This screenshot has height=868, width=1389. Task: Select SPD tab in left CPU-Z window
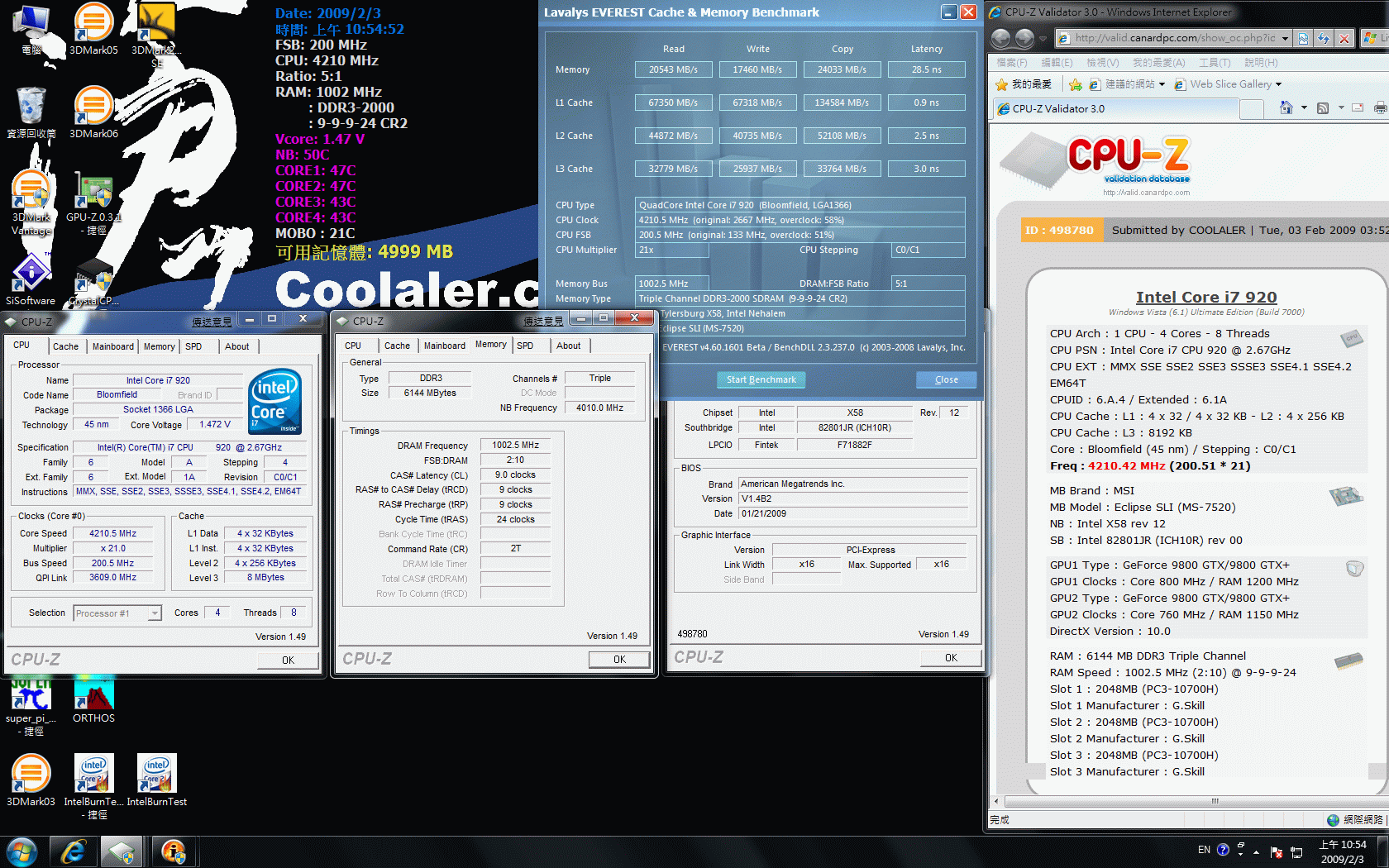click(193, 346)
